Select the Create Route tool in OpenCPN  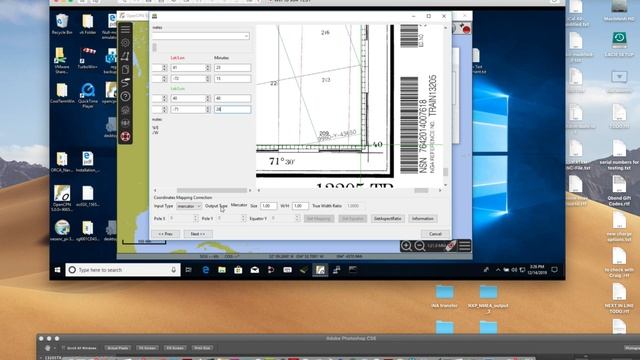point(125,56)
